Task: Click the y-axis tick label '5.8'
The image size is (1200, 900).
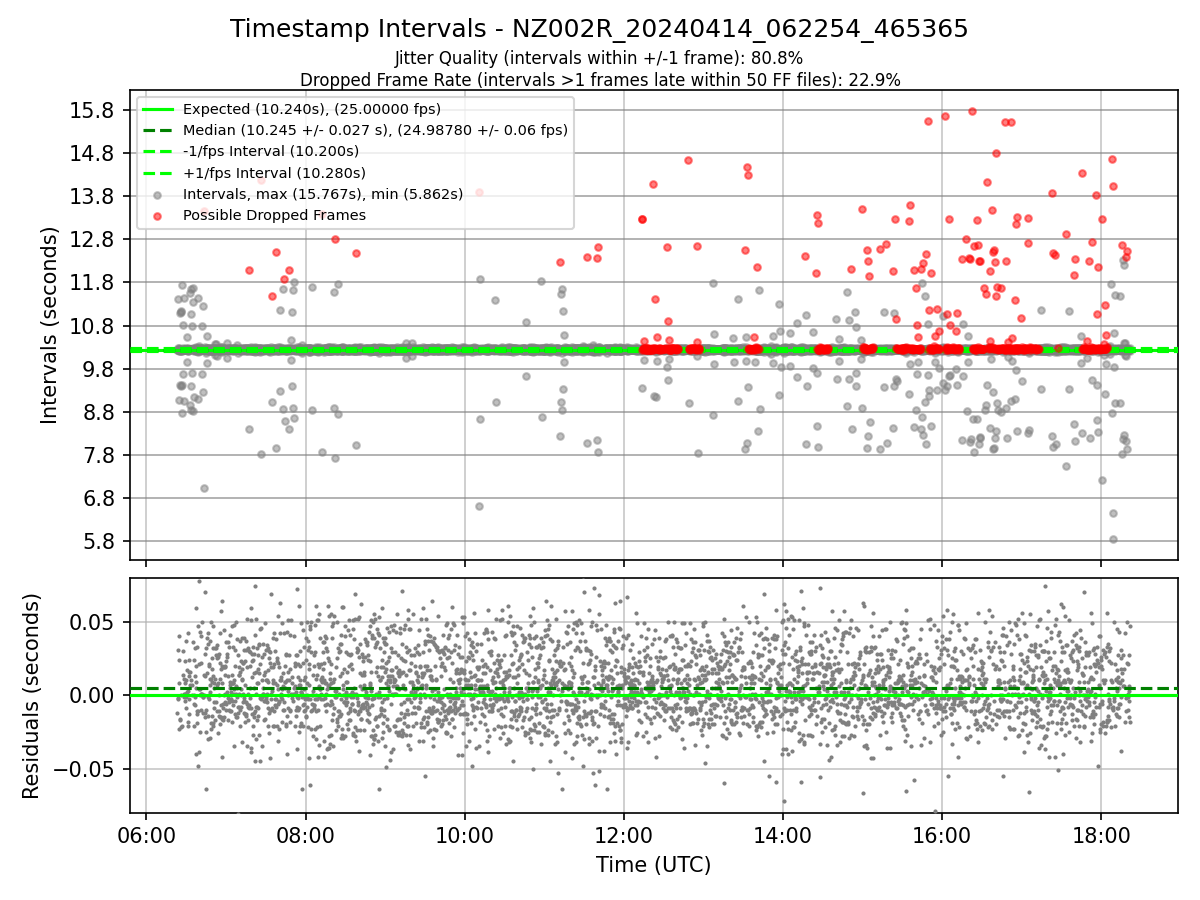Action: [x=98, y=541]
